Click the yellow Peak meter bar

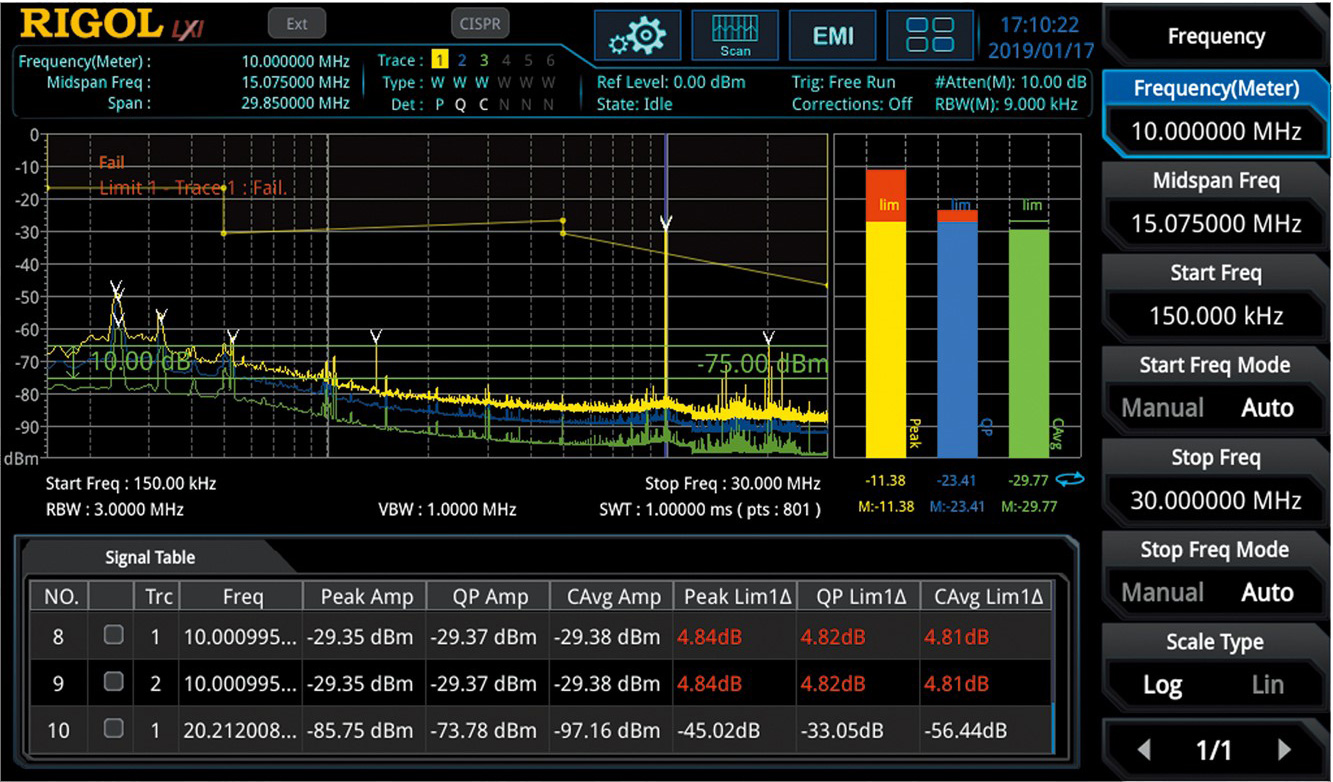click(x=886, y=320)
